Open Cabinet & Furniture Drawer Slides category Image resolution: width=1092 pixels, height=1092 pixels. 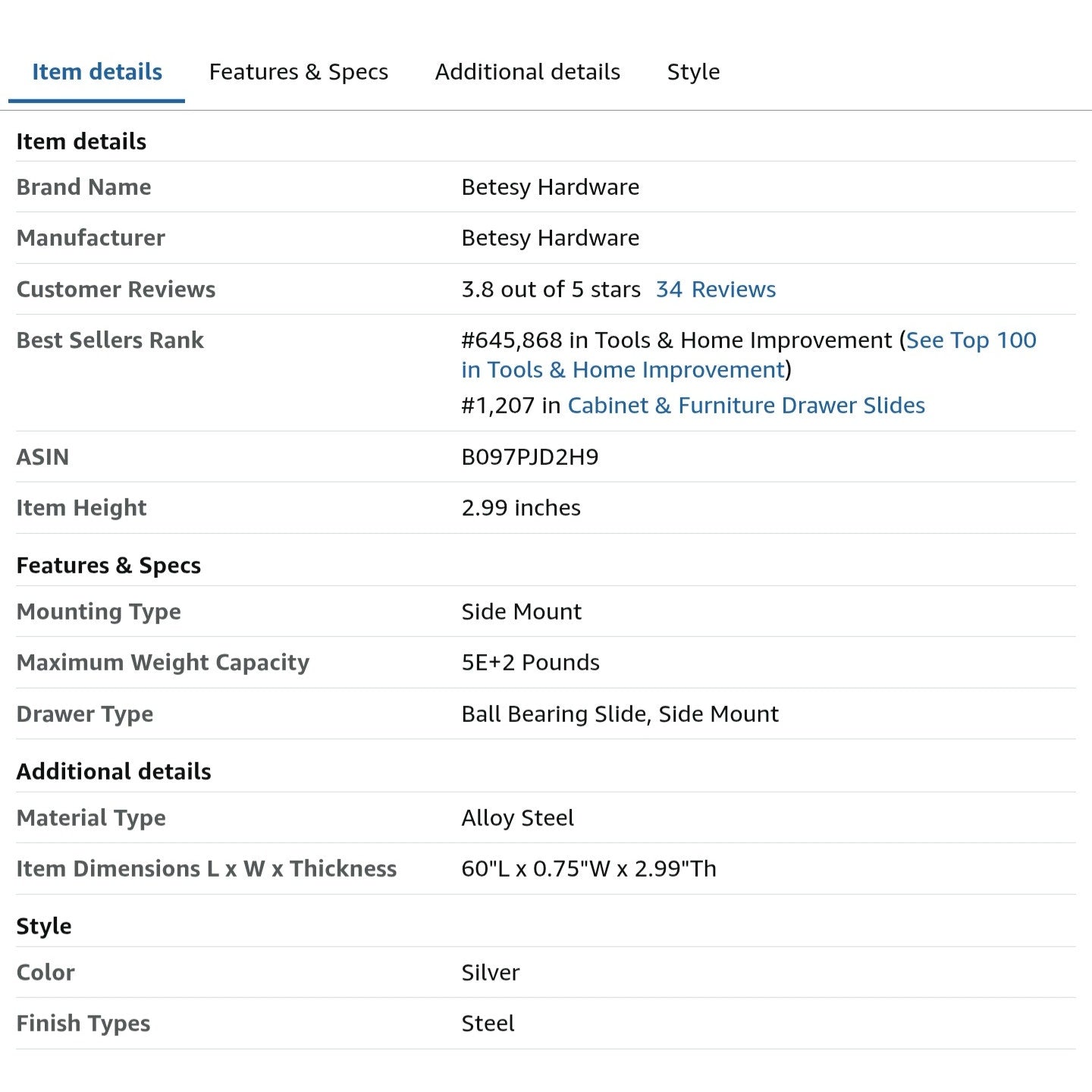tap(745, 406)
